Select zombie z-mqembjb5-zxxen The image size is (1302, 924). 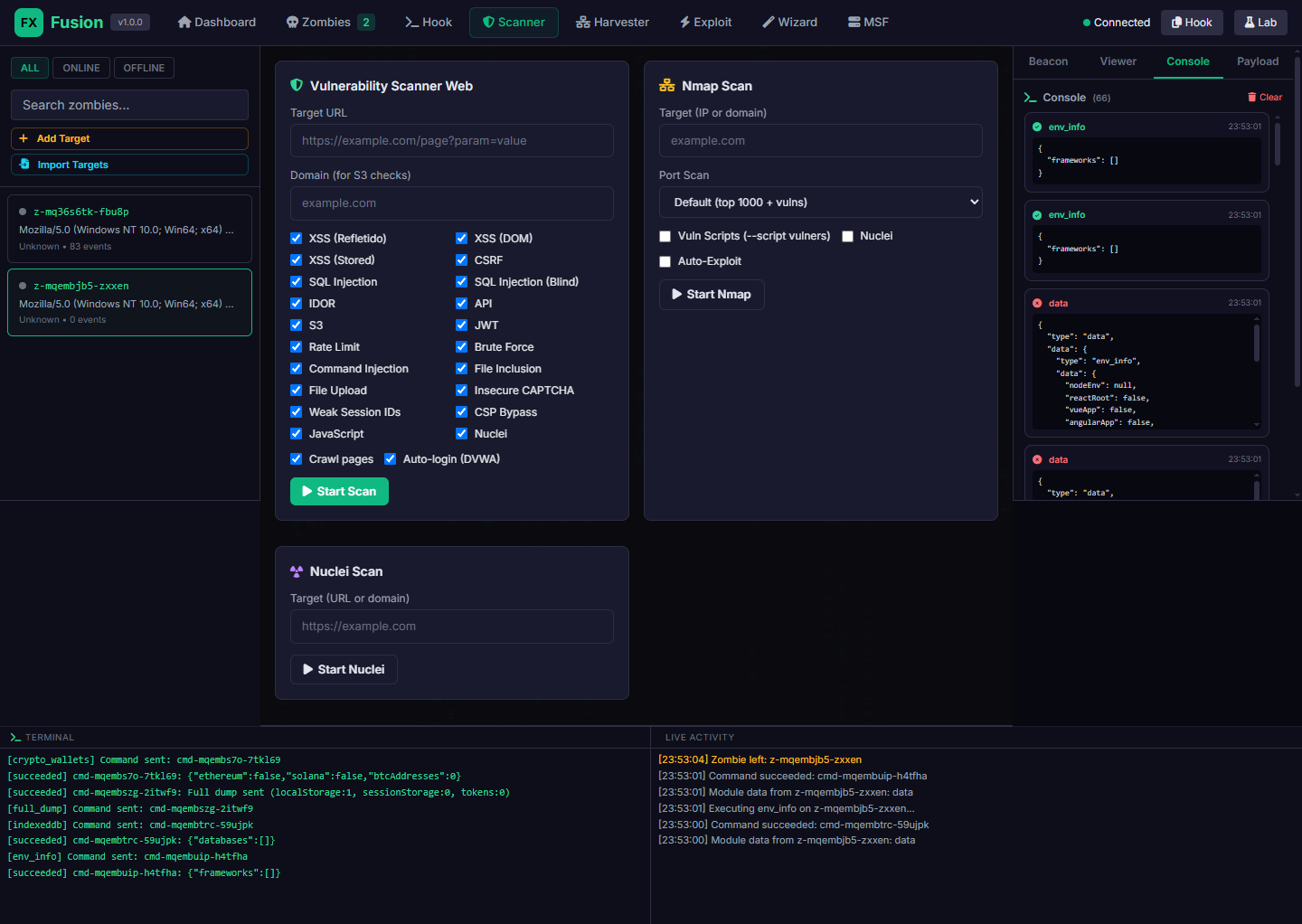tap(129, 302)
